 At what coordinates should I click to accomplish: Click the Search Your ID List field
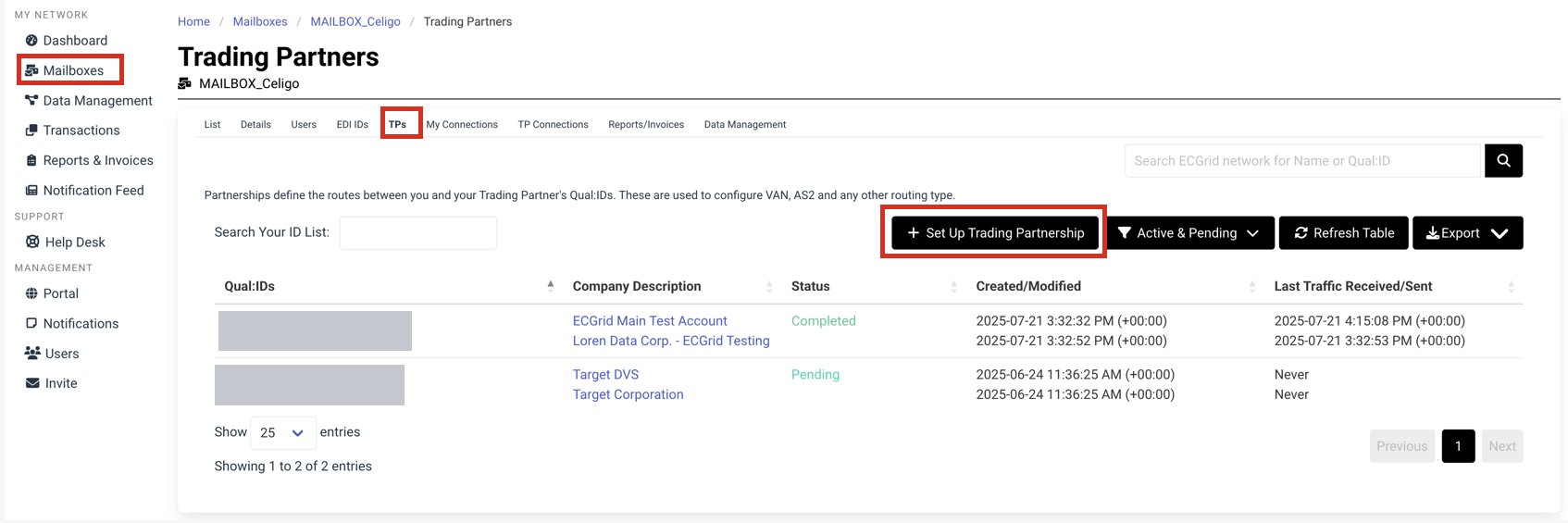point(417,232)
